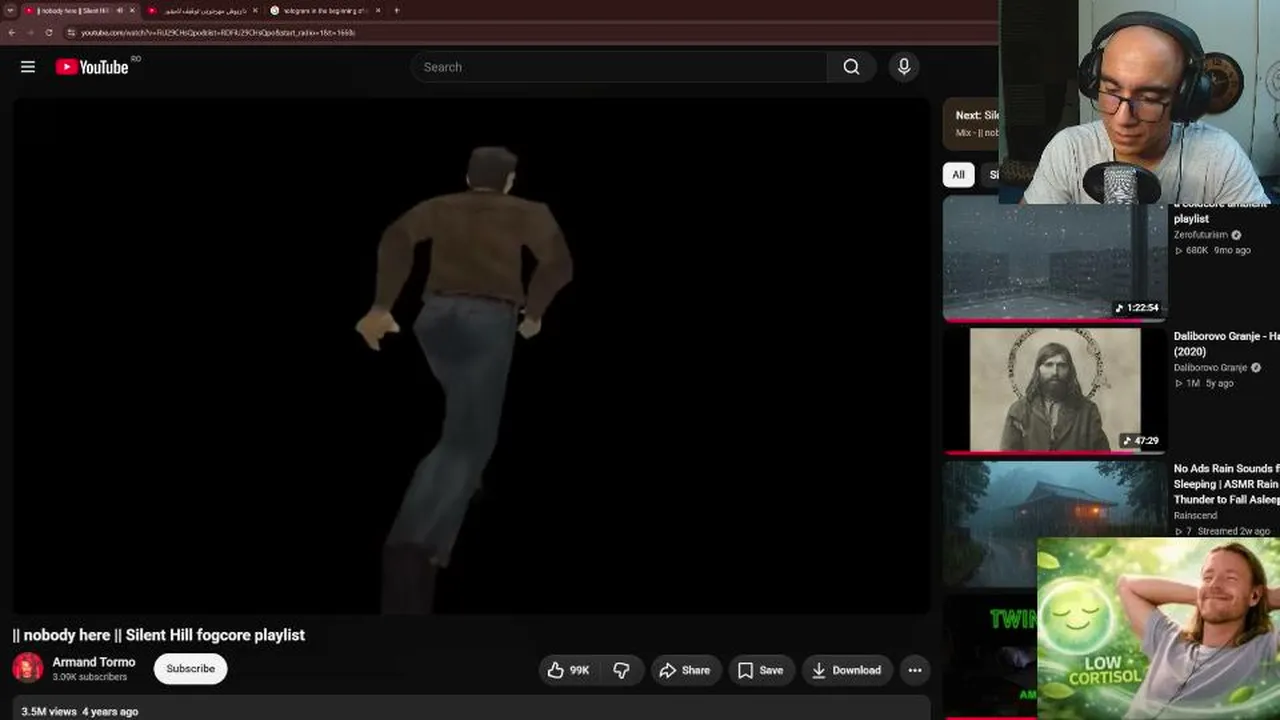
Task: Go to YouTube home via logo
Action: (92, 67)
